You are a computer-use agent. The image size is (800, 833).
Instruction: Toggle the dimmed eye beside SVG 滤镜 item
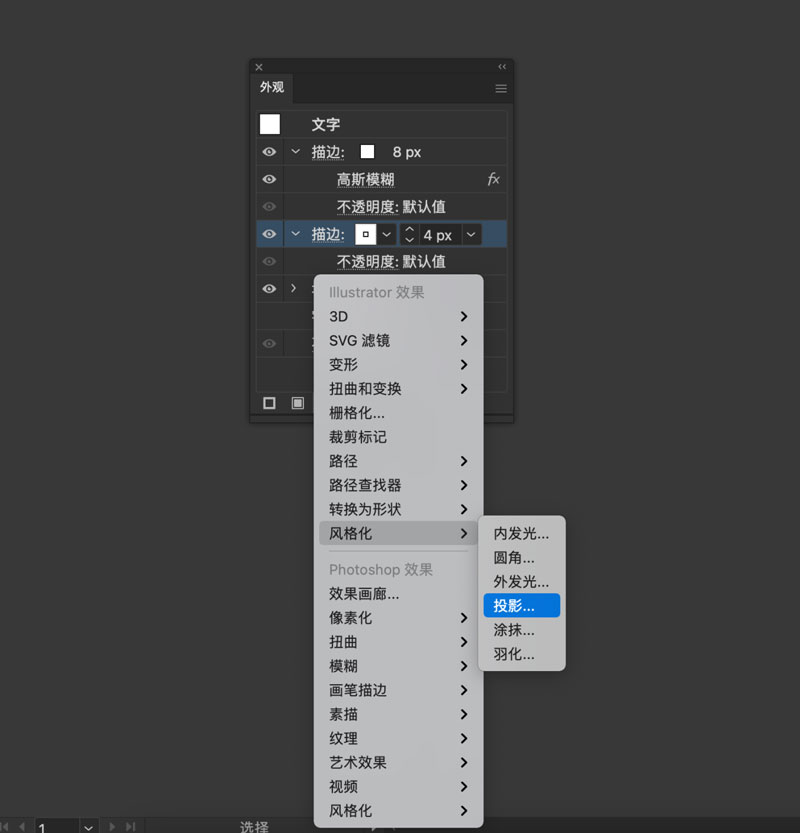tap(269, 343)
